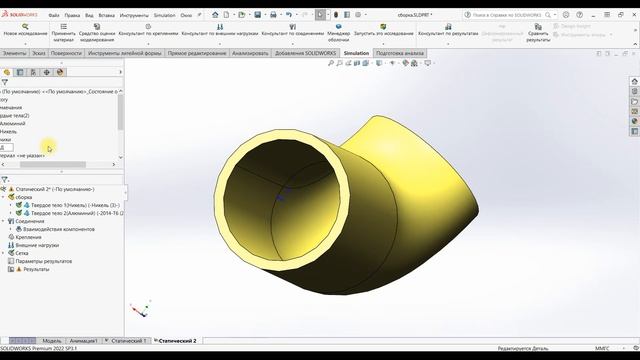The width and height of the screenshot is (640, 360).
Task: Collapse the CommandManager ribbon with the arrow
Action: (x=635, y=44)
